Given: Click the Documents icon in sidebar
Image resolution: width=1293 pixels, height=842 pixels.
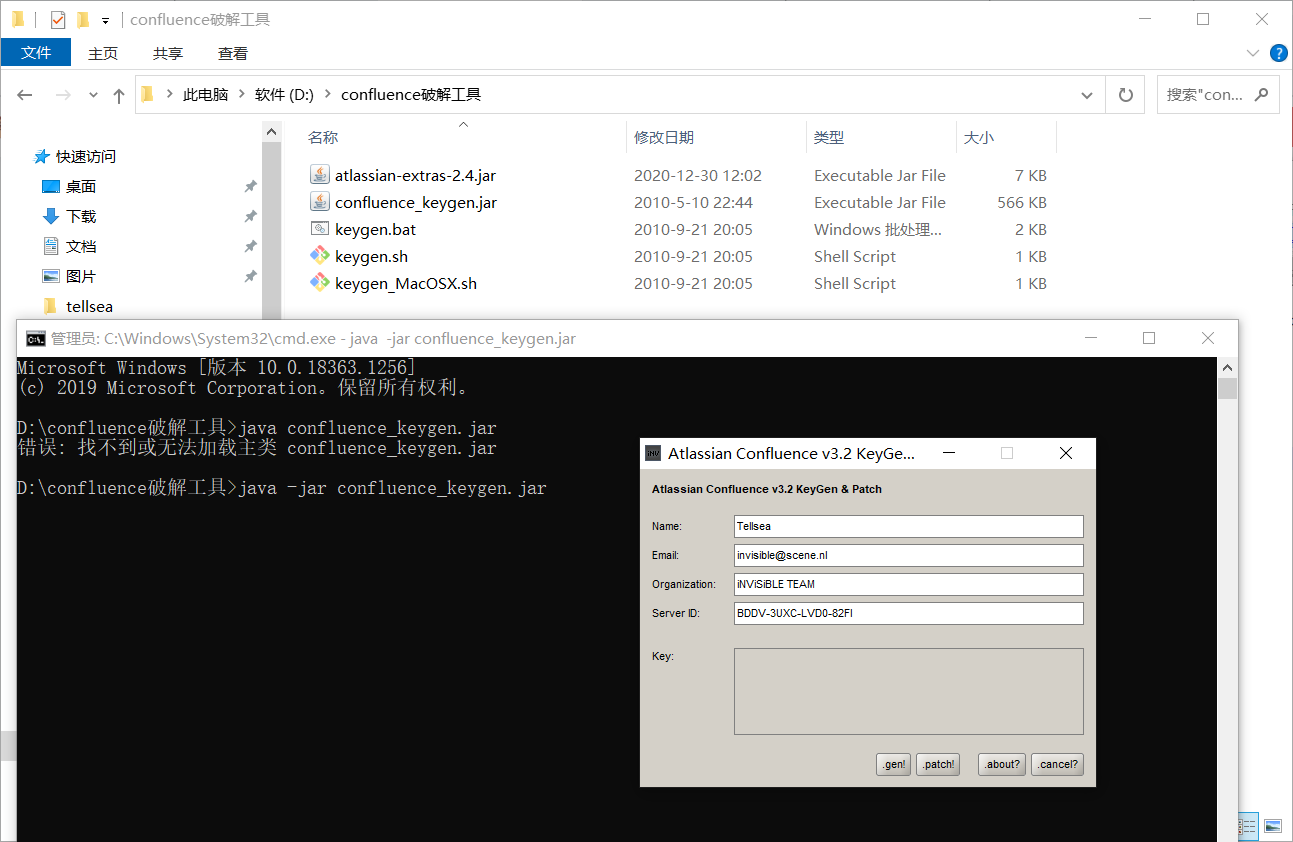Looking at the screenshot, I should (51, 246).
